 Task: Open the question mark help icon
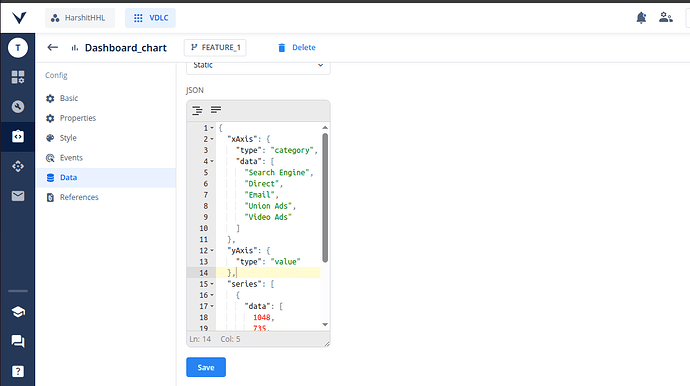coord(18,371)
